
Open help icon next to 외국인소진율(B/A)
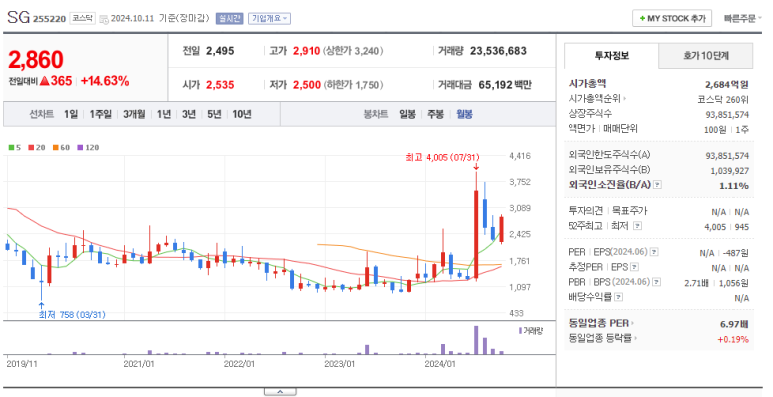tap(657, 185)
